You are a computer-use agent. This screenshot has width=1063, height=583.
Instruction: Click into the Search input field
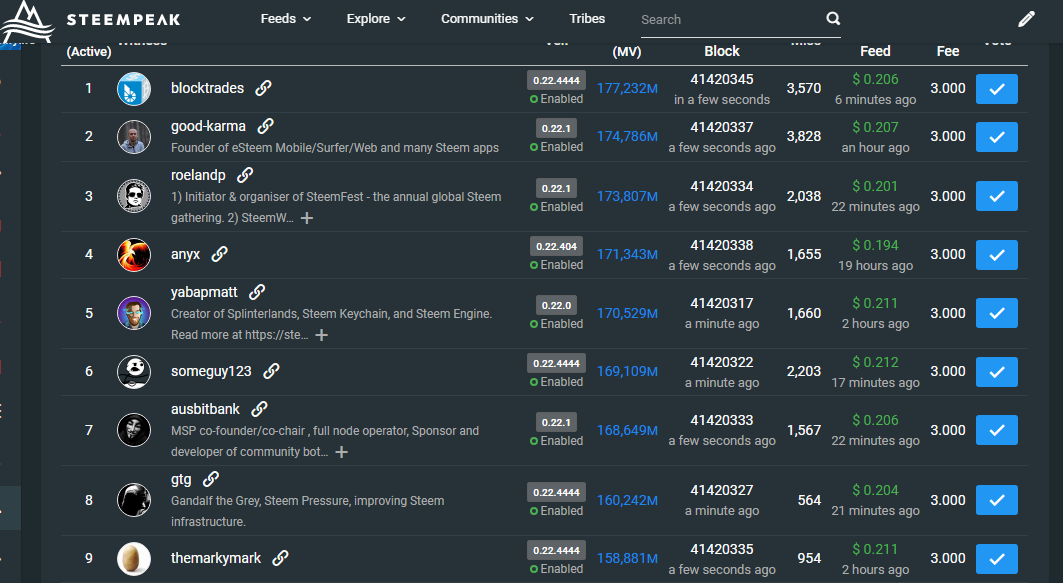click(x=730, y=19)
